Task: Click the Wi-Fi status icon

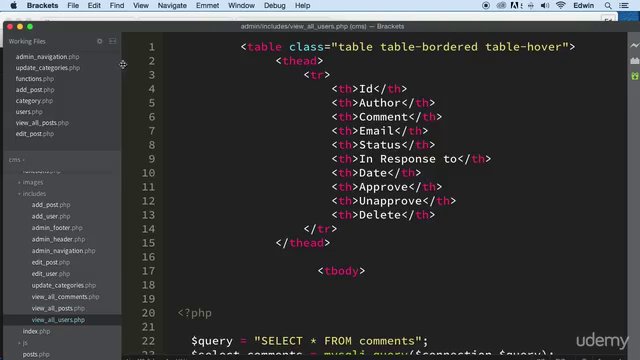Action: 560,5
